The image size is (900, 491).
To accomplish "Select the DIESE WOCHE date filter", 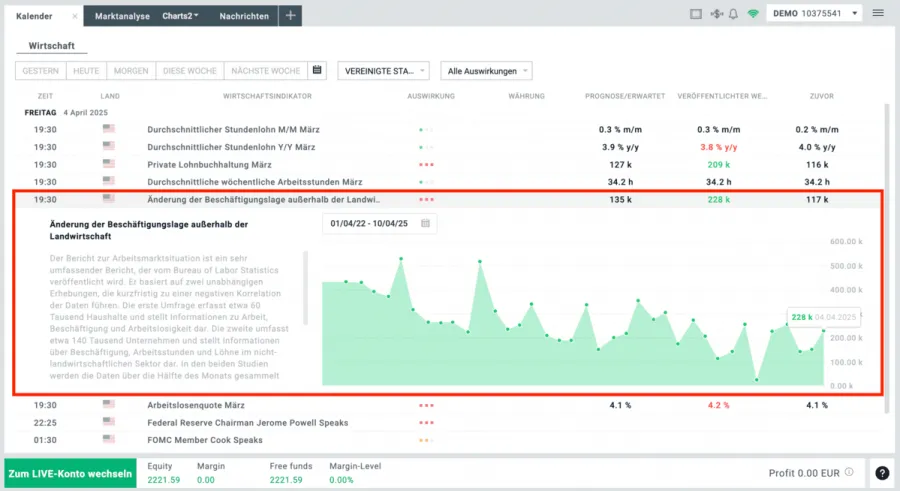I will coord(189,70).
